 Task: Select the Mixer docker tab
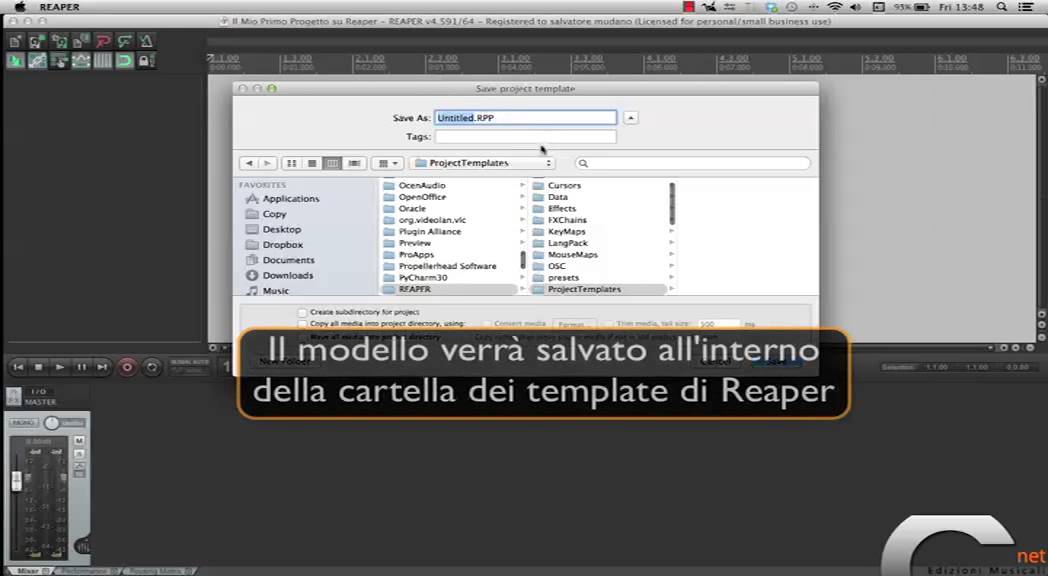[31, 571]
